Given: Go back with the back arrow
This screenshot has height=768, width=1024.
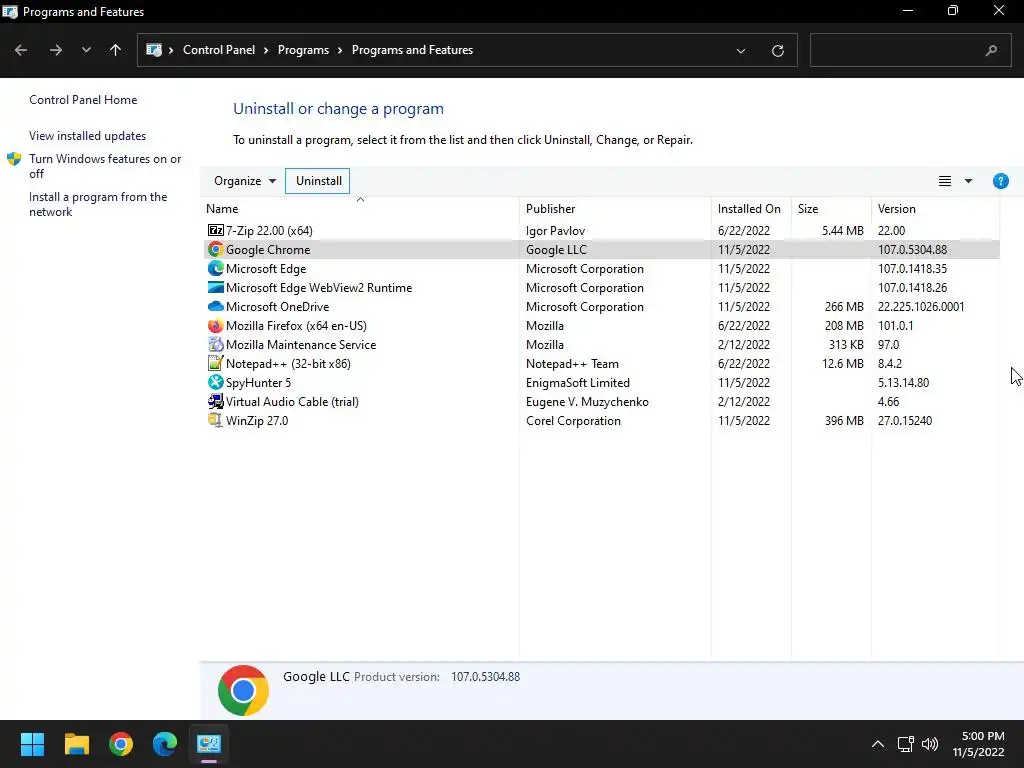Looking at the screenshot, I should 21,50.
